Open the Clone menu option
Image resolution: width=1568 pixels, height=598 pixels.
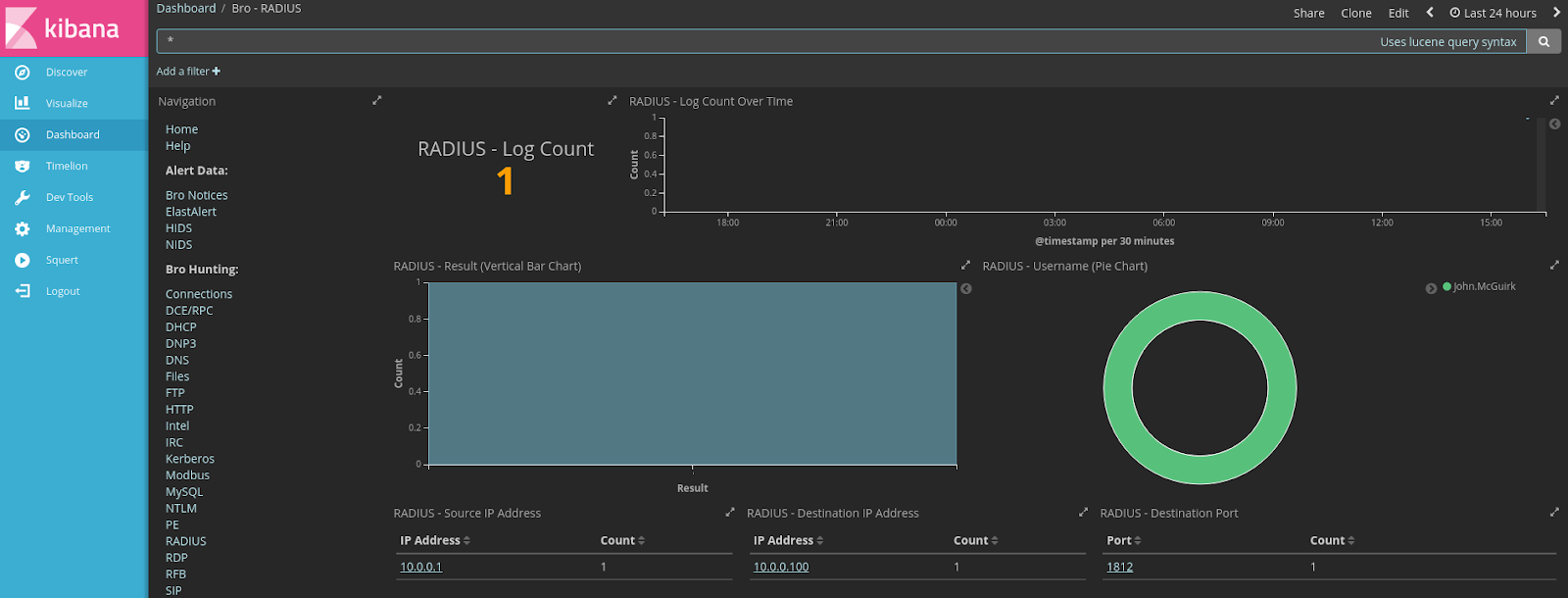tap(1356, 13)
